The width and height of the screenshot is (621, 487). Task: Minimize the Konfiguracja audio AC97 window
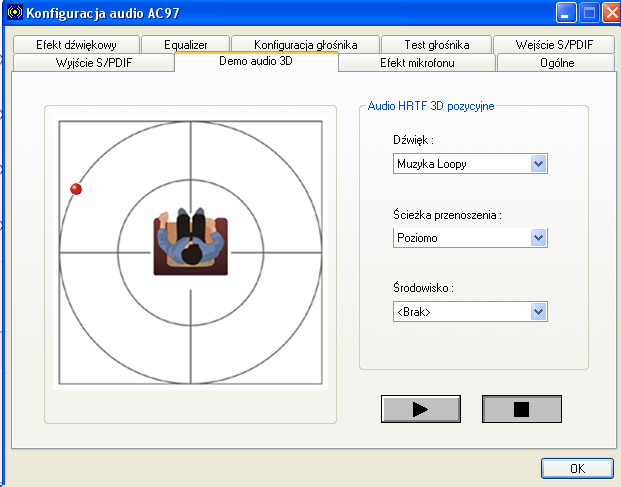click(566, 13)
